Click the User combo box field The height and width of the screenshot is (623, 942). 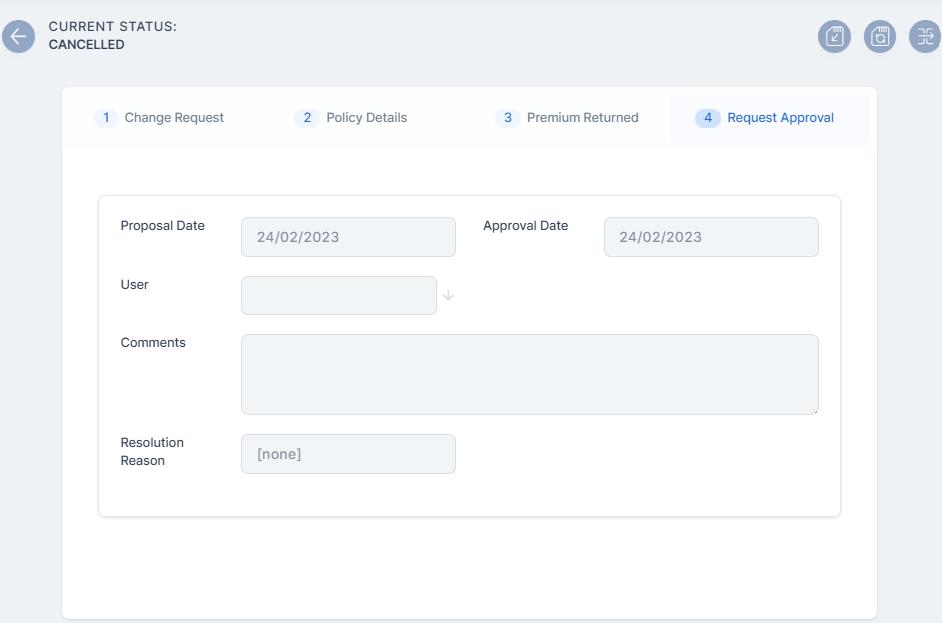(x=338, y=296)
